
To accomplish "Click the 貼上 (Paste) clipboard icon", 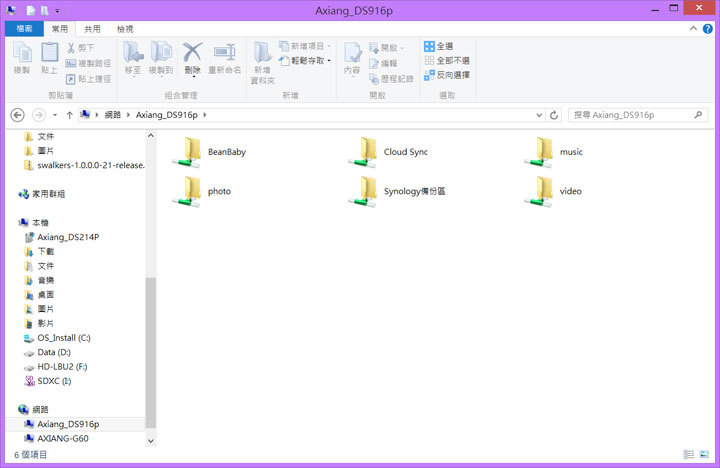I will (49, 56).
